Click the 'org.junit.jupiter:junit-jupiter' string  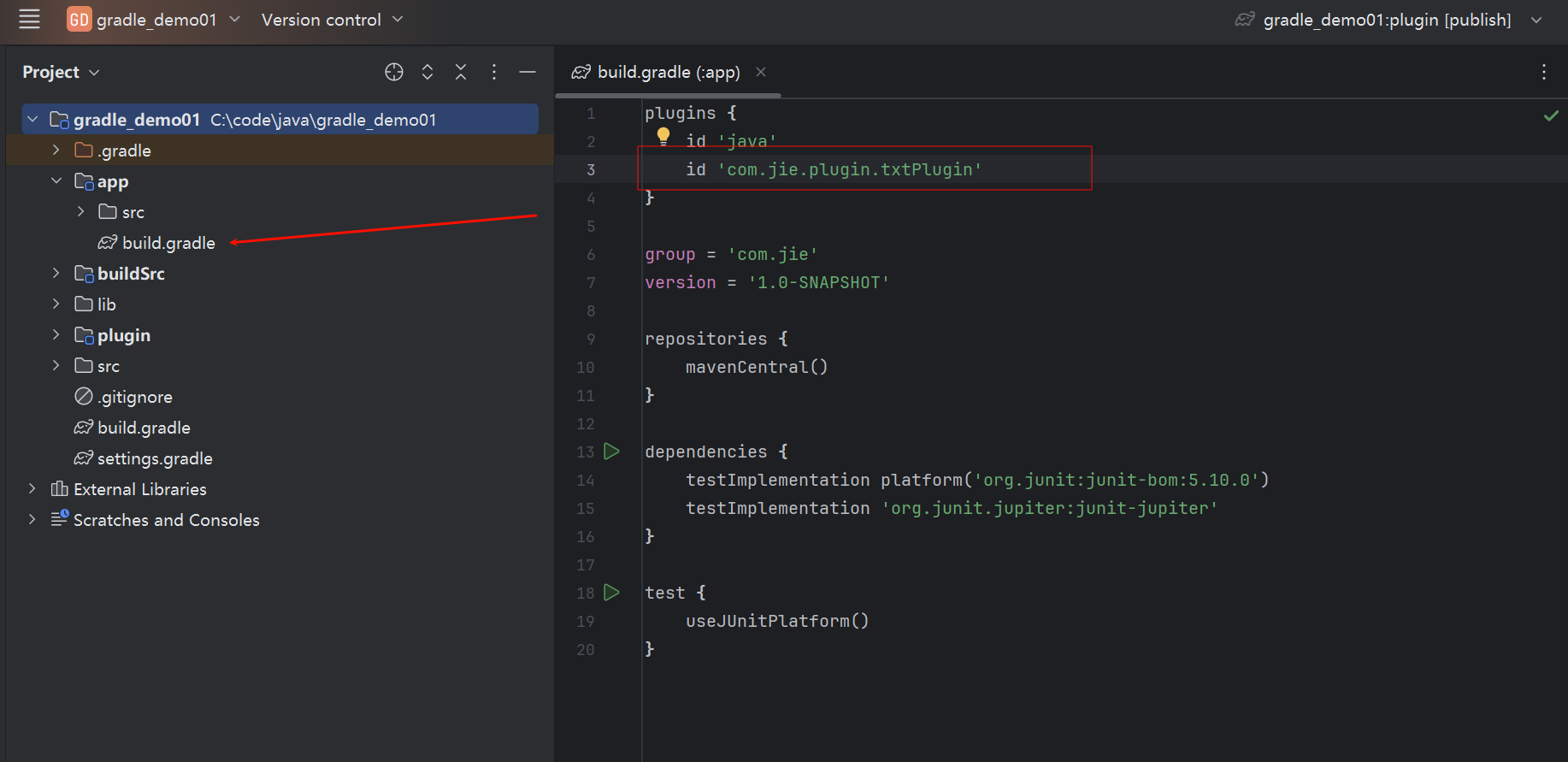point(1050,508)
